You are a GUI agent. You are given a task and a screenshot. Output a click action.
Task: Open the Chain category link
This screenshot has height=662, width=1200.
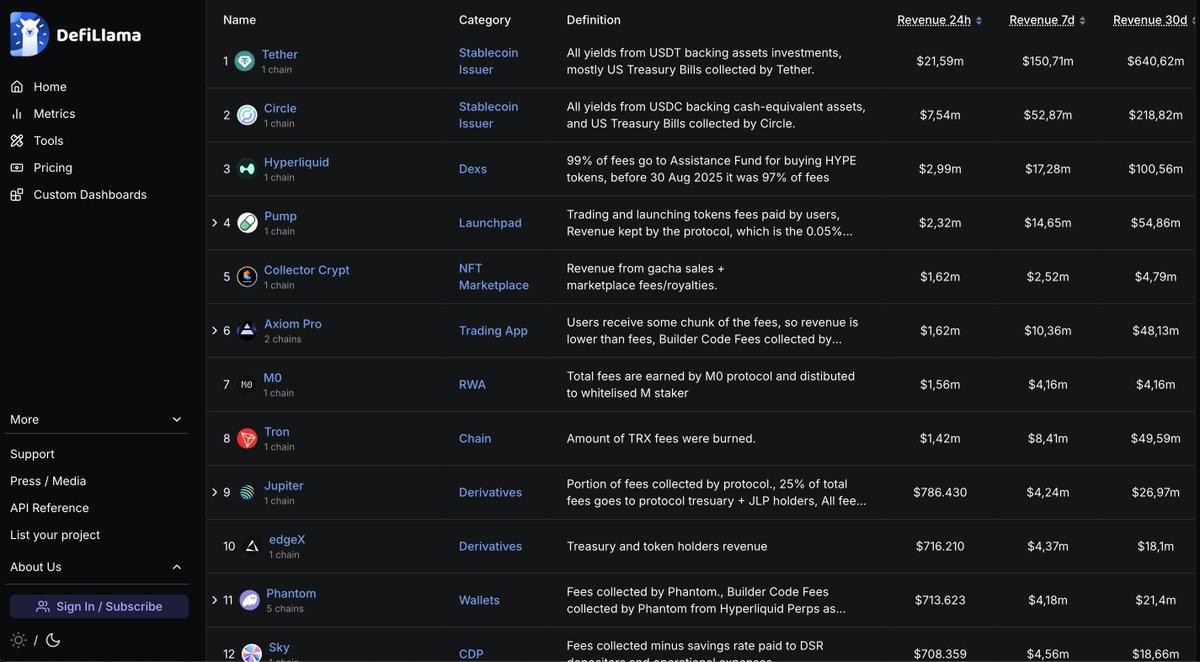pos(475,439)
